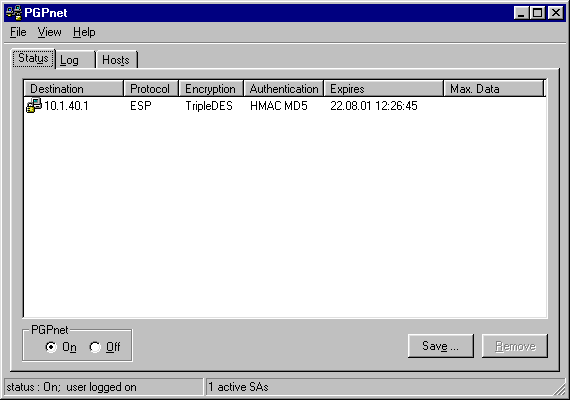Minimize the PGPnet window
The width and height of the screenshot is (570, 400).
pyautogui.click(x=522, y=13)
